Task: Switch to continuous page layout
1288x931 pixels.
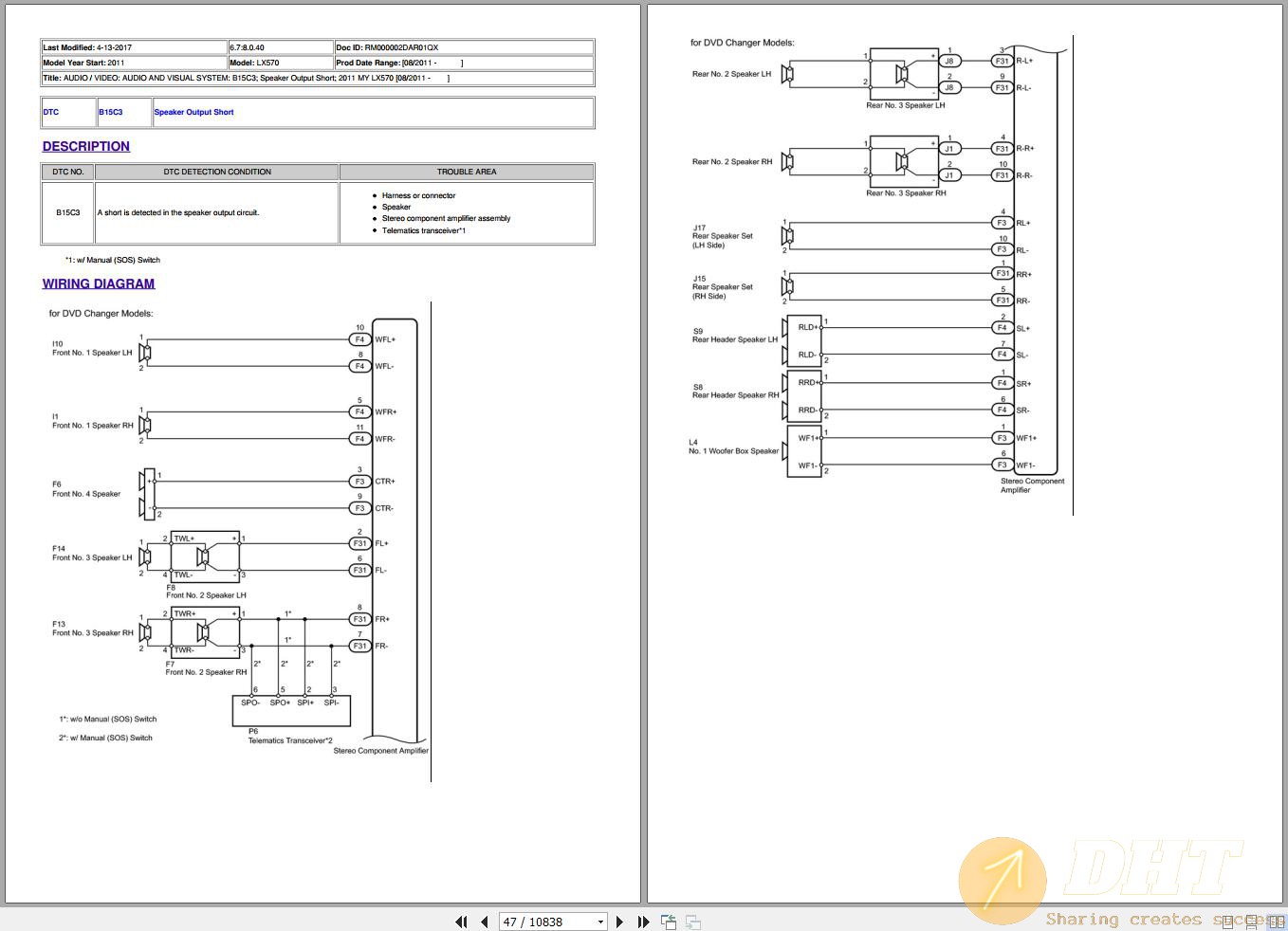Action: click(x=1252, y=922)
